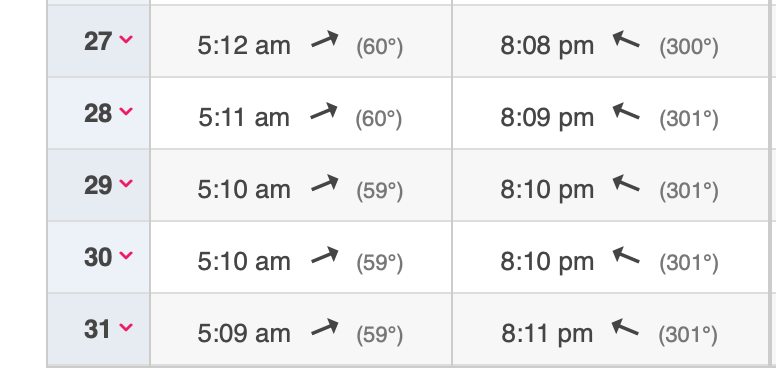Click day number 27 in the date column
This screenshot has height=368, width=776.
point(97,42)
